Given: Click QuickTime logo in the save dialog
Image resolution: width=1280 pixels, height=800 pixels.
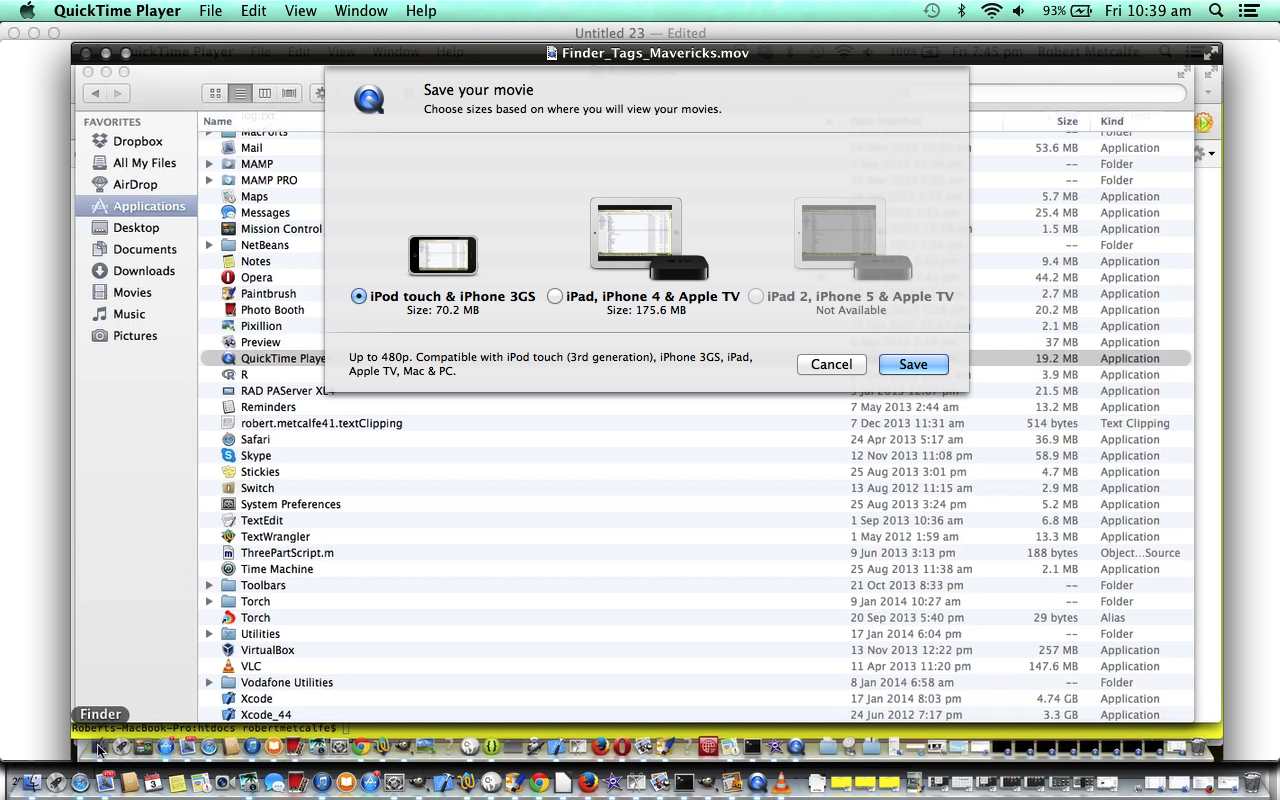Looking at the screenshot, I should pos(369,99).
